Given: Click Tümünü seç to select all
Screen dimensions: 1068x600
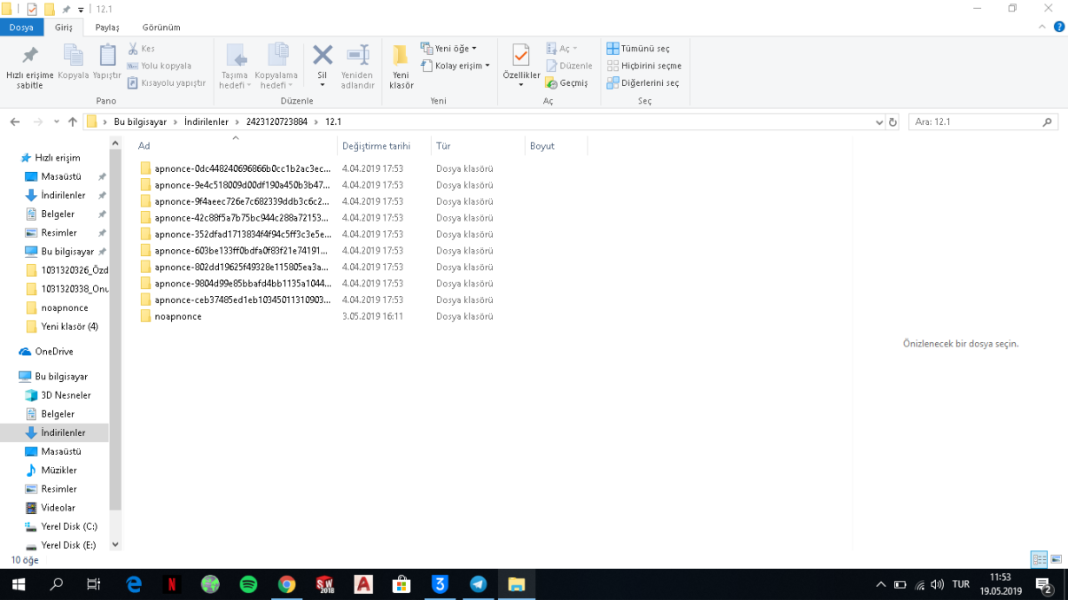Looking at the screenshot, I should pyautogui.click(x=638, y=48).
